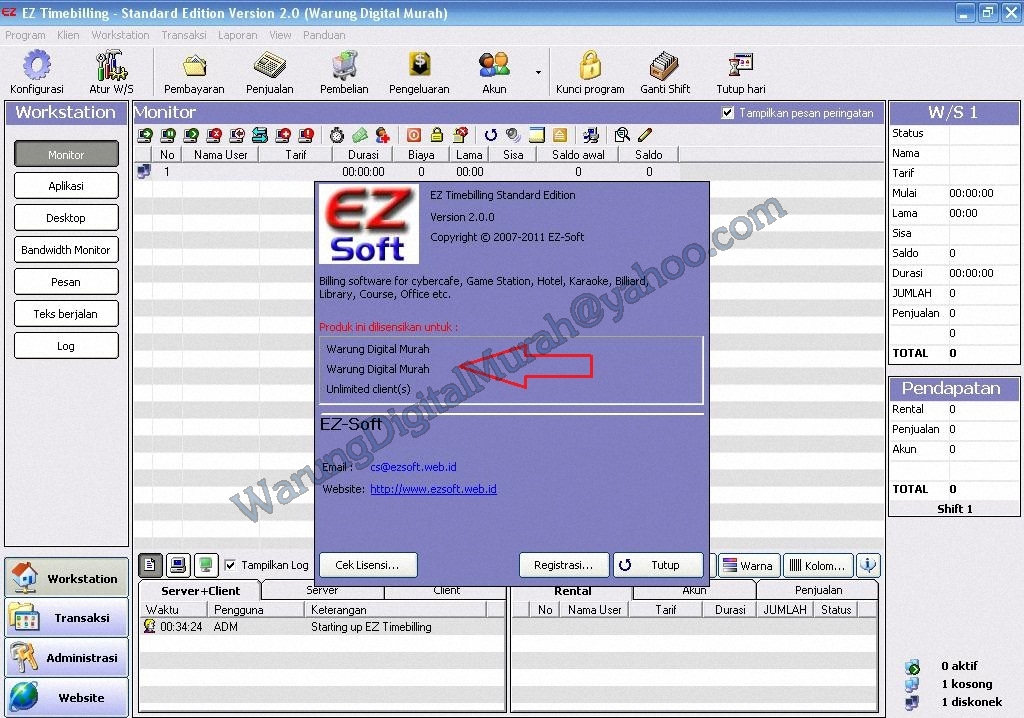Viewport: 1024px width, 718px height.
Task: Open the Administrasi navigation section
Action: click(67, 657)
